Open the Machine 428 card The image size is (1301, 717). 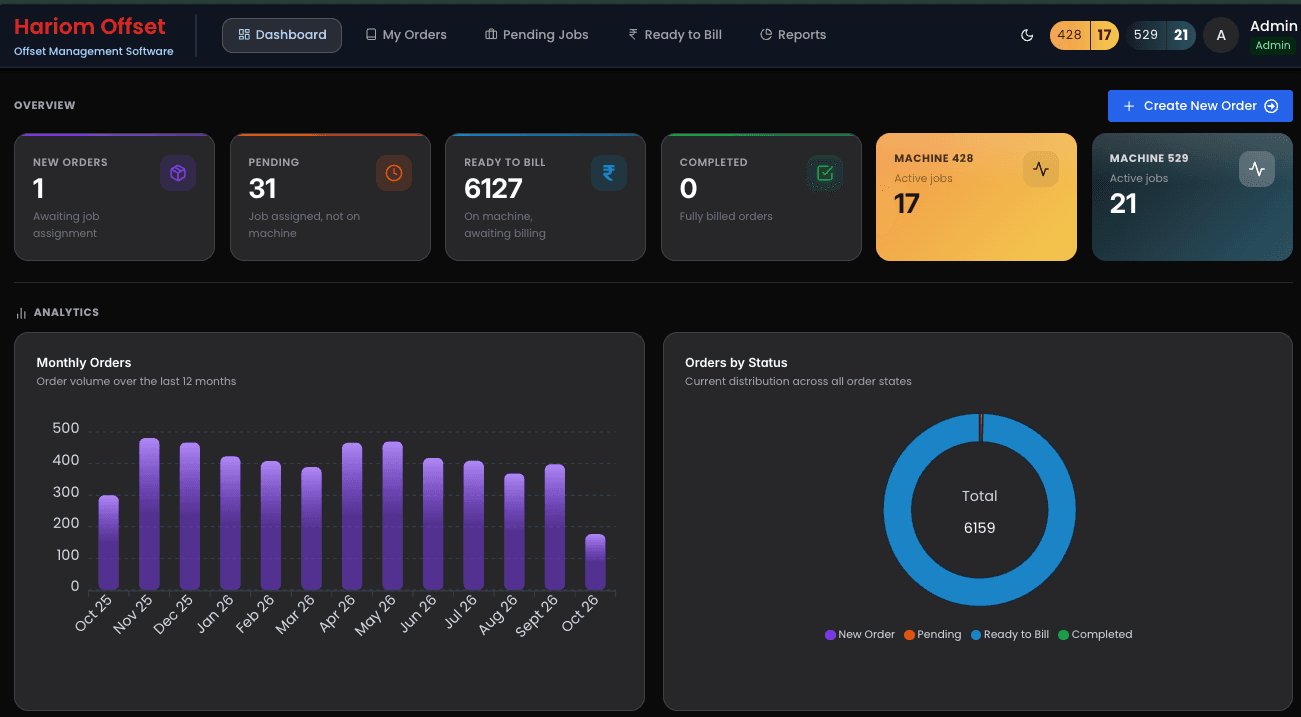(976, 197)
